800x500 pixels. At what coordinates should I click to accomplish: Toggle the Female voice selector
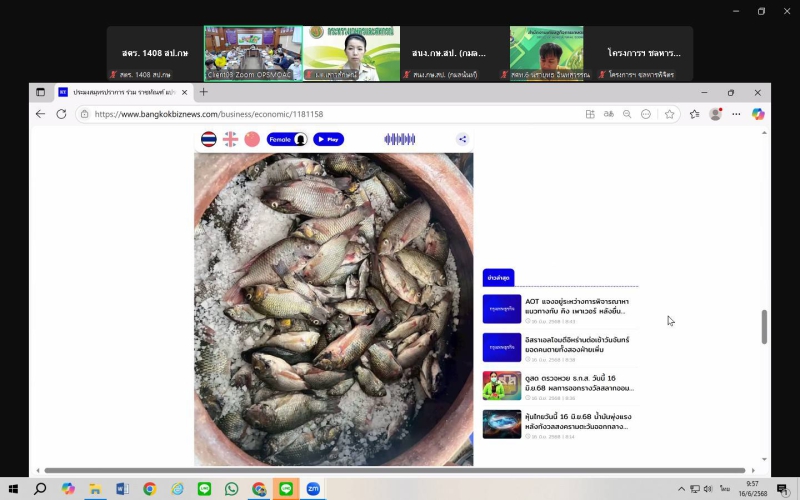(x=287, y=139)
